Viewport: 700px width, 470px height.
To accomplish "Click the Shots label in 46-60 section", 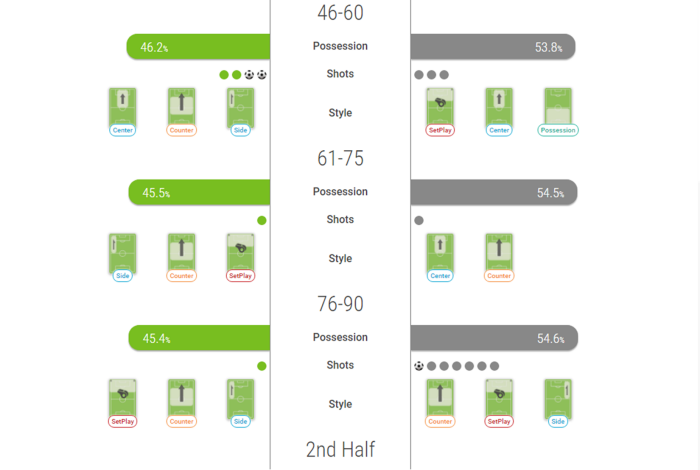I will click(340, 74).
